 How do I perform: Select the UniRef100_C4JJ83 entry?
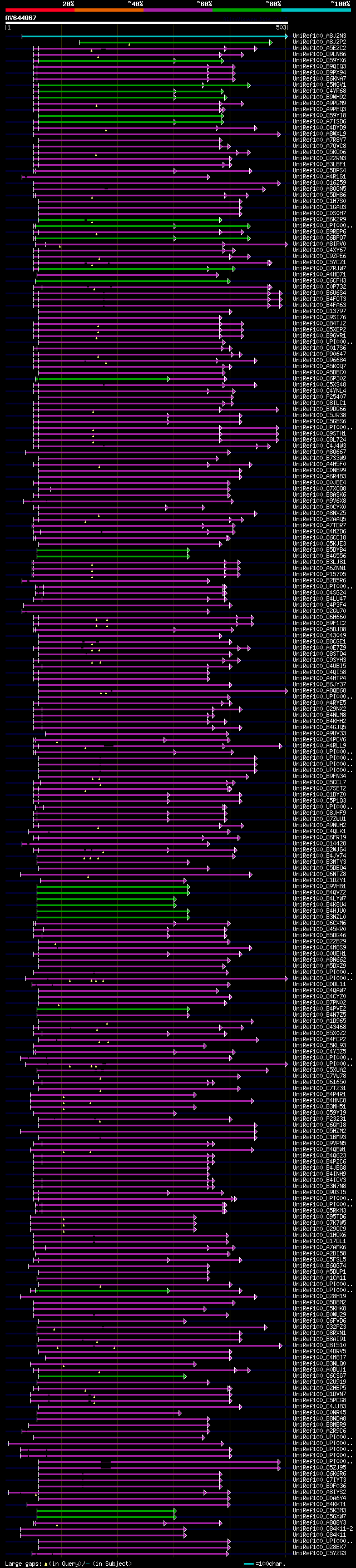[319, 1406]
